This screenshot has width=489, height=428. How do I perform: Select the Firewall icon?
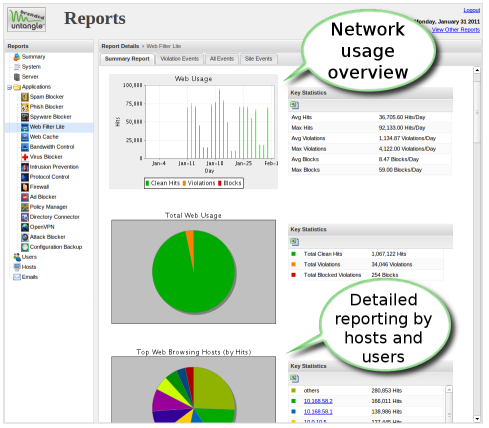coord(25,187)
